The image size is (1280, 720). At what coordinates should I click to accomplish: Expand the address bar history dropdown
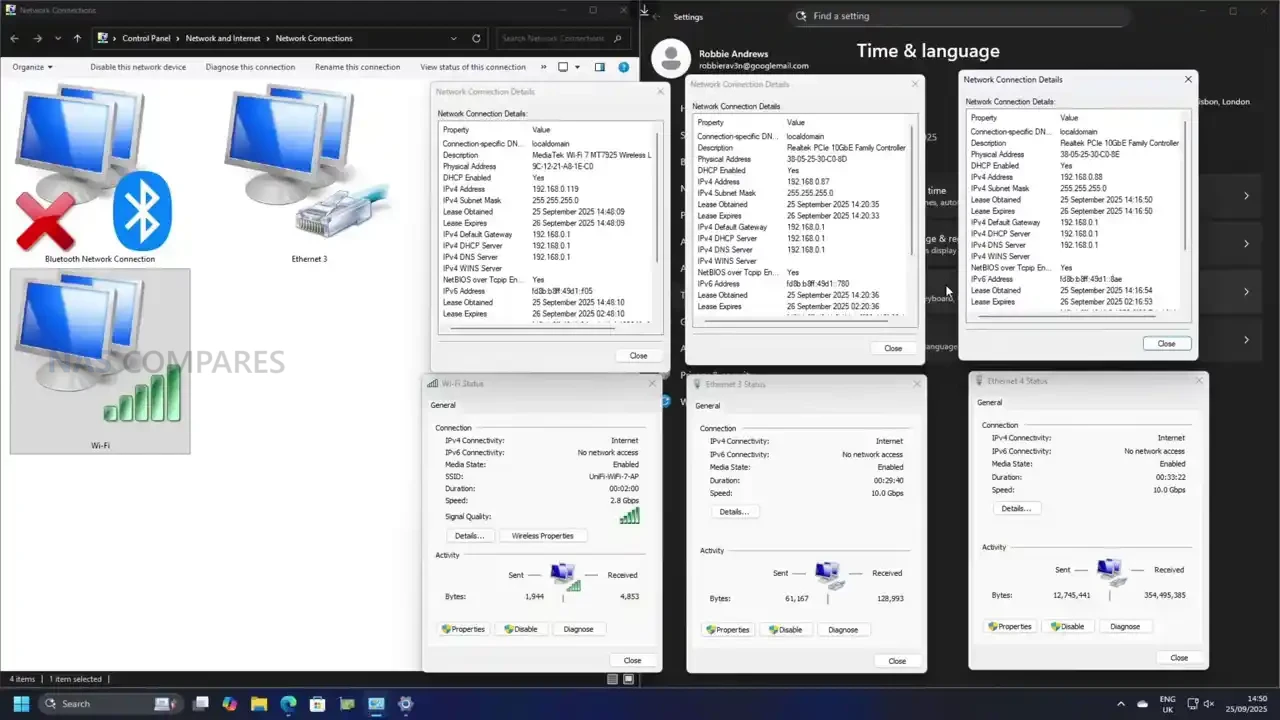coord(452,38)
